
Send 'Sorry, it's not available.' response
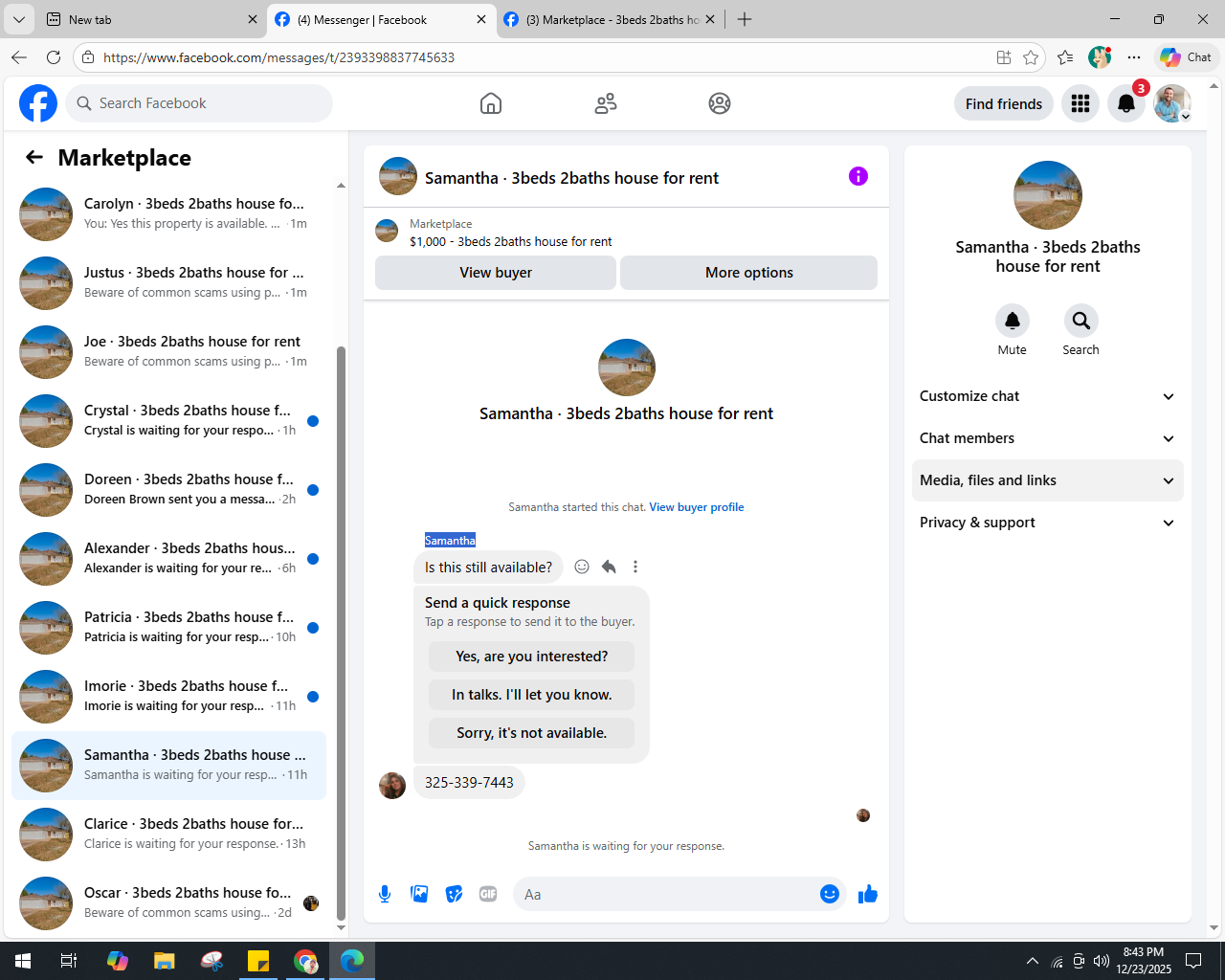coord(531,733)
